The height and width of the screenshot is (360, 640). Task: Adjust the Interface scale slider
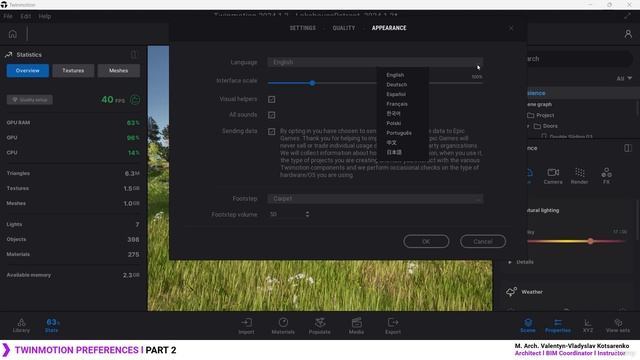tap(312, 83)
